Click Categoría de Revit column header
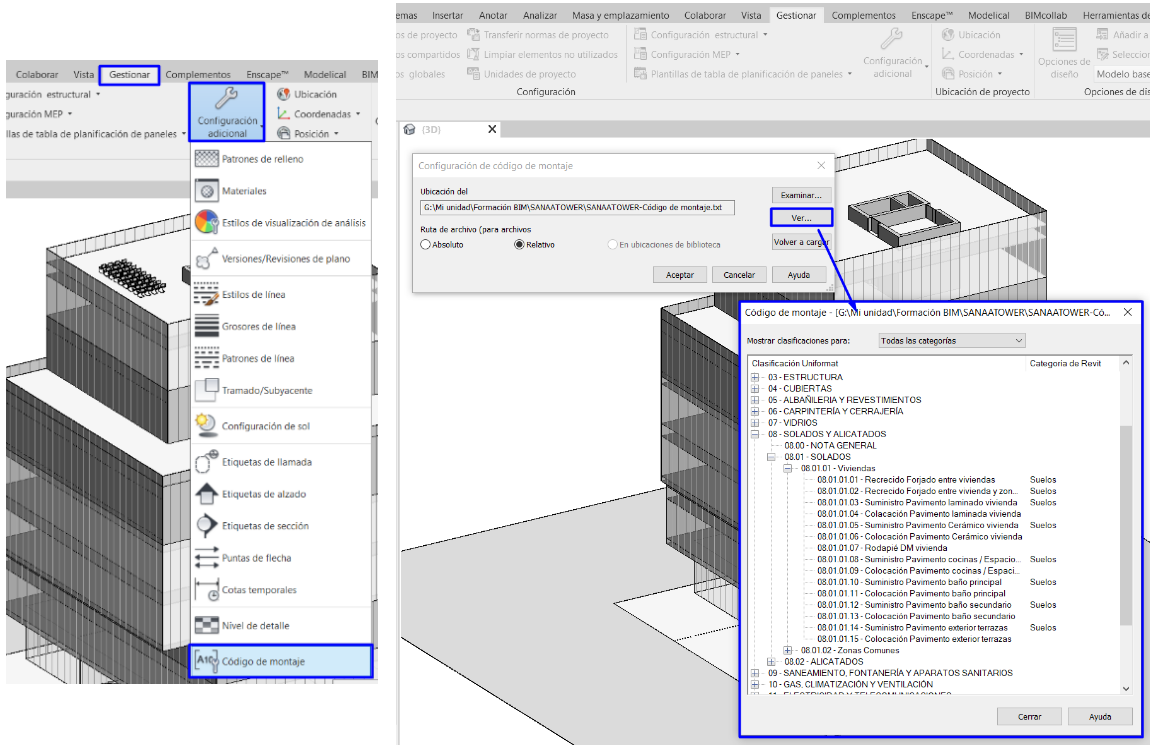 tap(1065, 363)
